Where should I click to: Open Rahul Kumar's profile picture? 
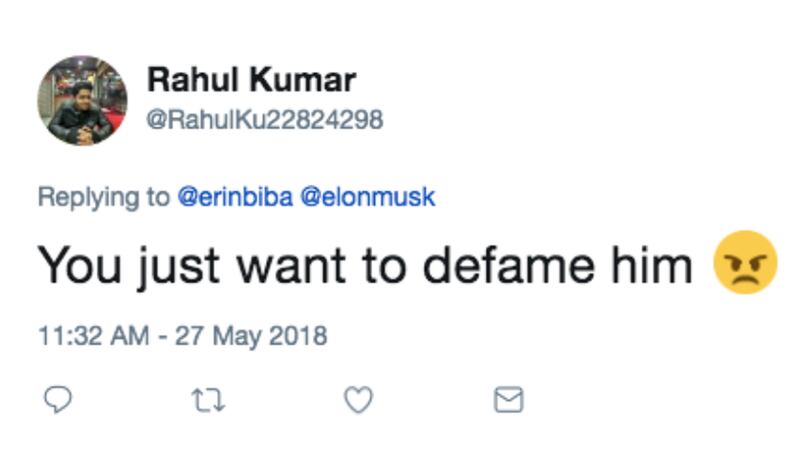point(83,100)
